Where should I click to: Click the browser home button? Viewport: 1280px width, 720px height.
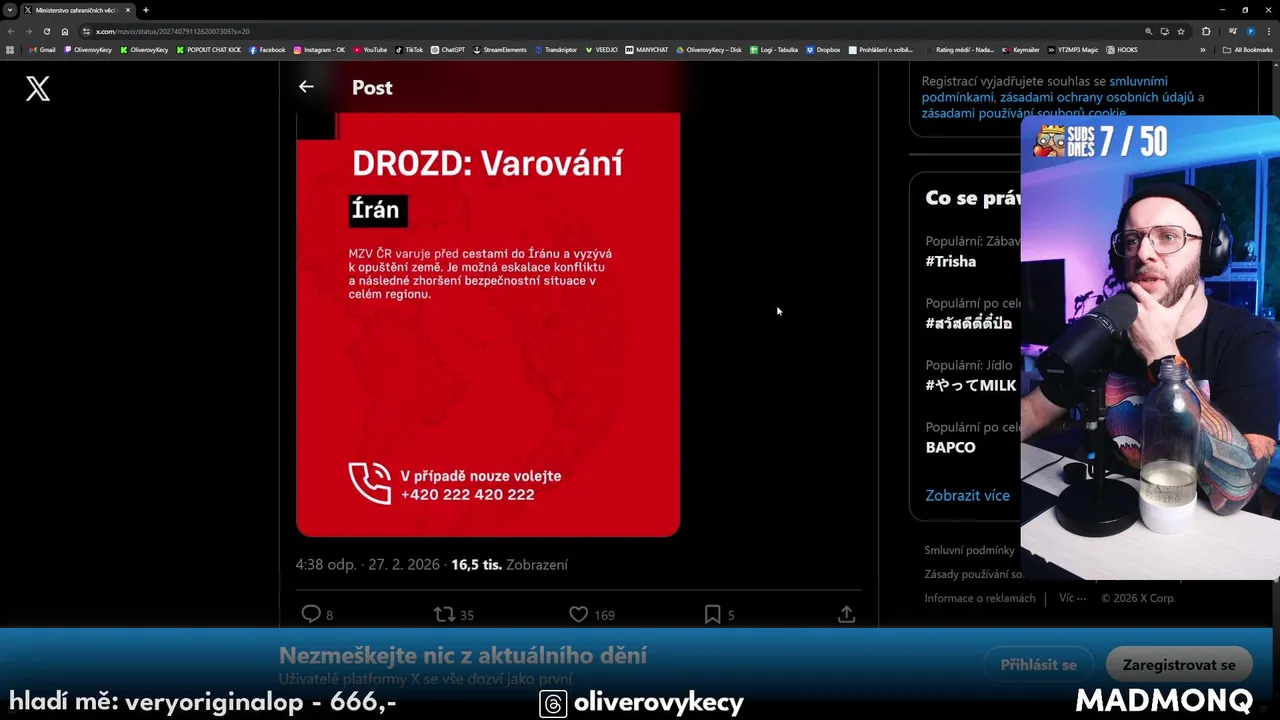65,31
